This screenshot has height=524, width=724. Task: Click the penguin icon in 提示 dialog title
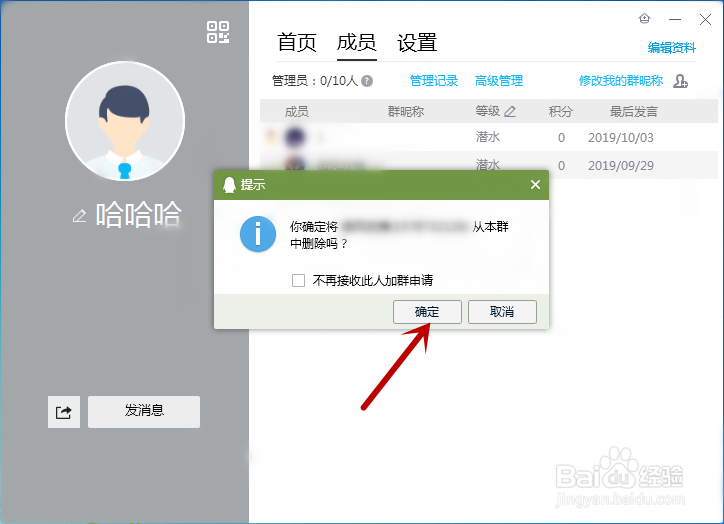coord(229,185)
